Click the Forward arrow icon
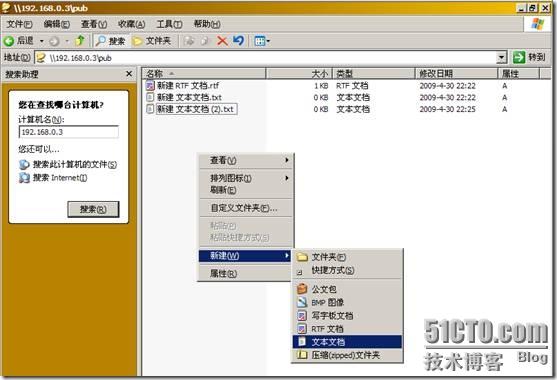This screenshot has width=557, height=380. click(54, 41)
